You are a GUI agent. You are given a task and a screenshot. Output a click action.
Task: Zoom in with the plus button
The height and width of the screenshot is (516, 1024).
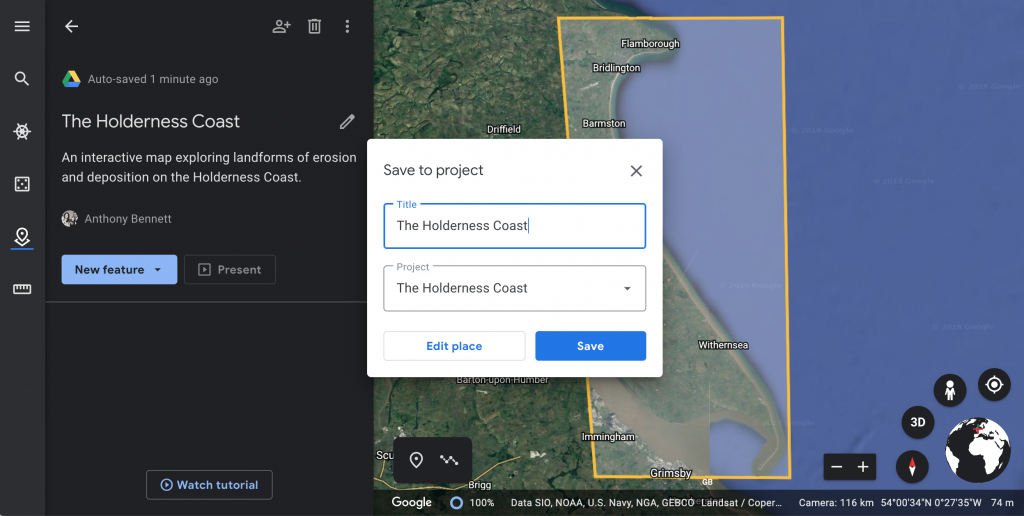click(x=863, y=467)
